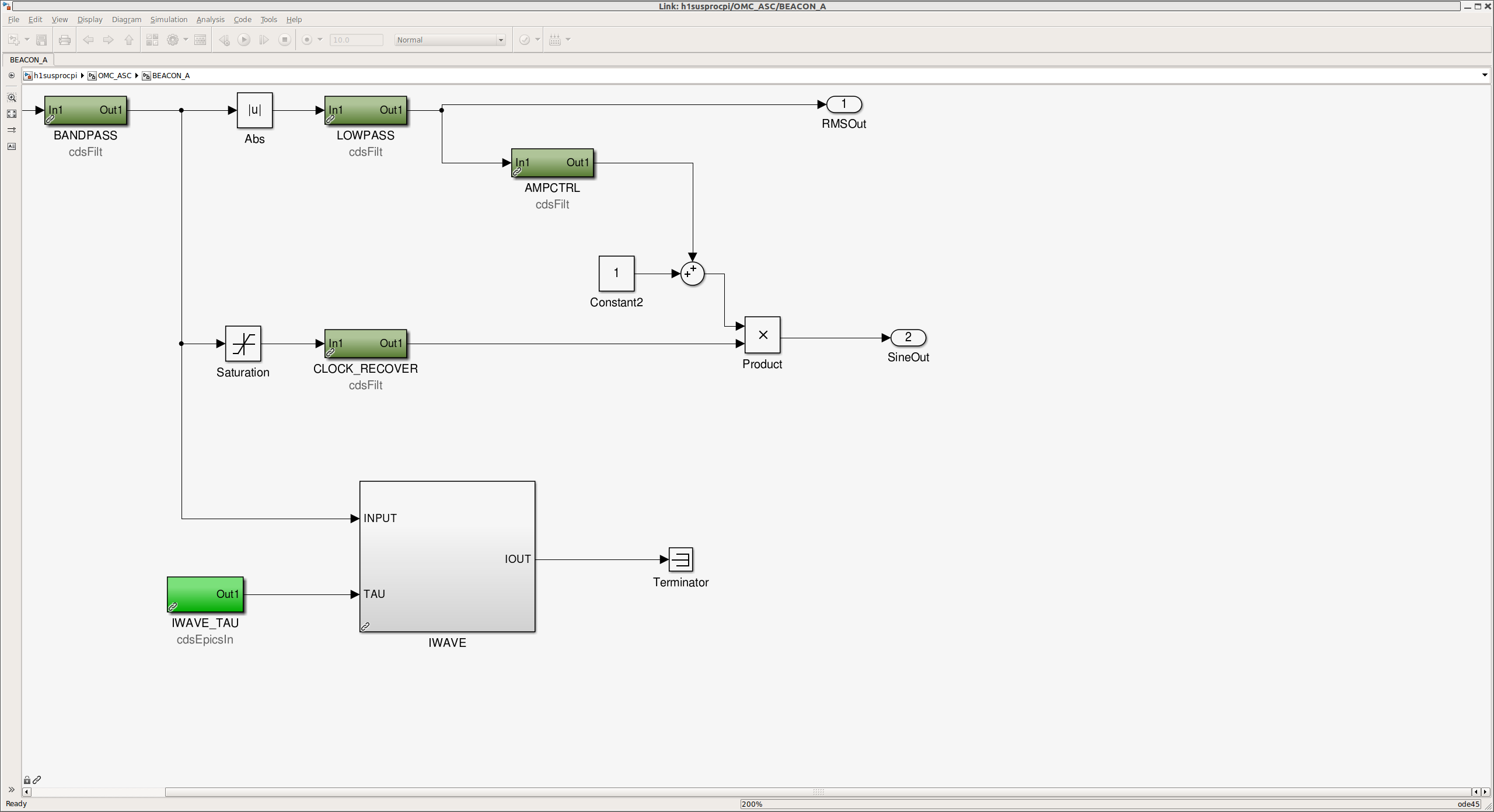Open the Diagram menu
Viewport: 1494px width, 812px height.
(x=127, y=19)
